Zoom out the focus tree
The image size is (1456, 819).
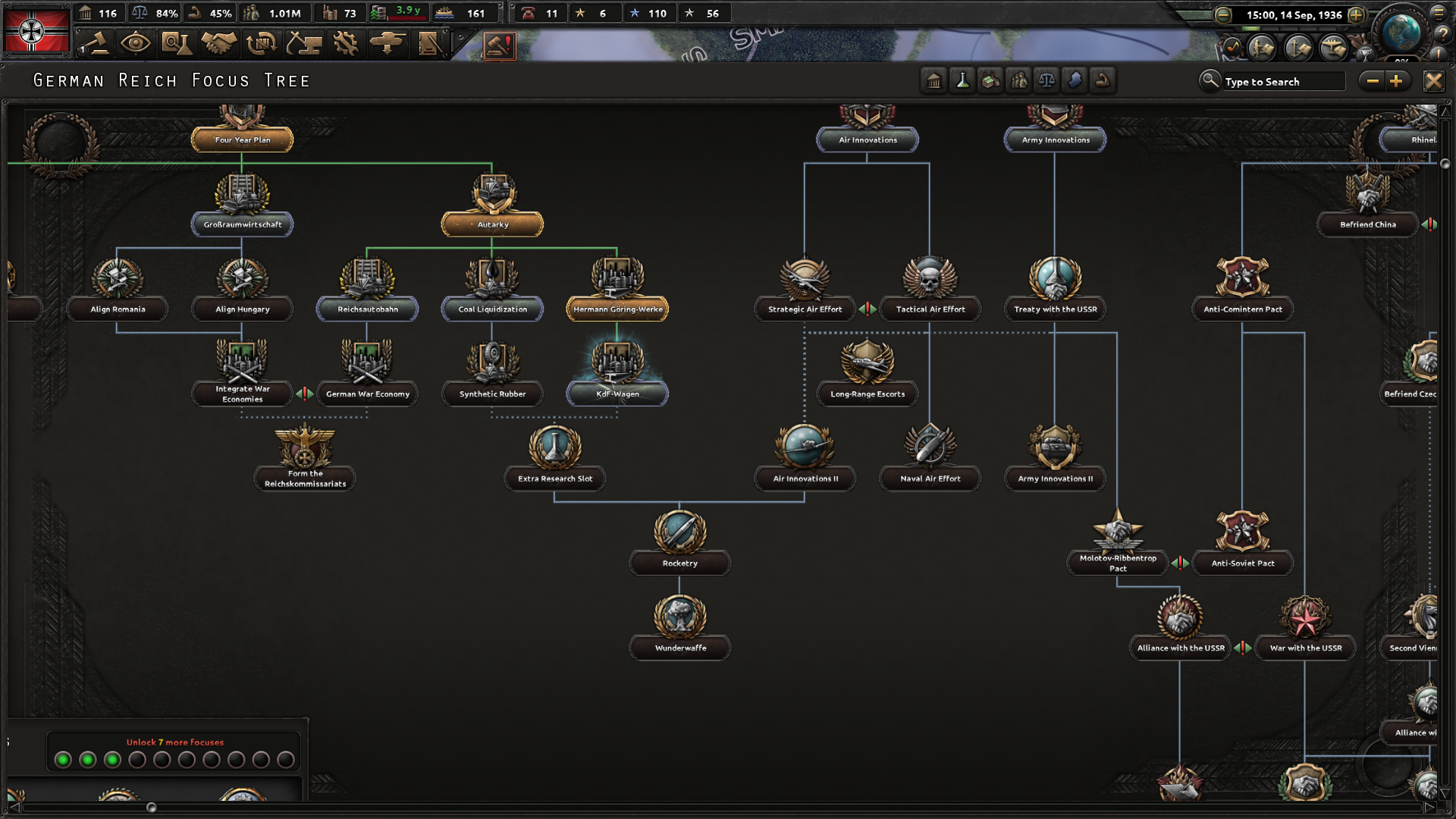coord(1373,81)
